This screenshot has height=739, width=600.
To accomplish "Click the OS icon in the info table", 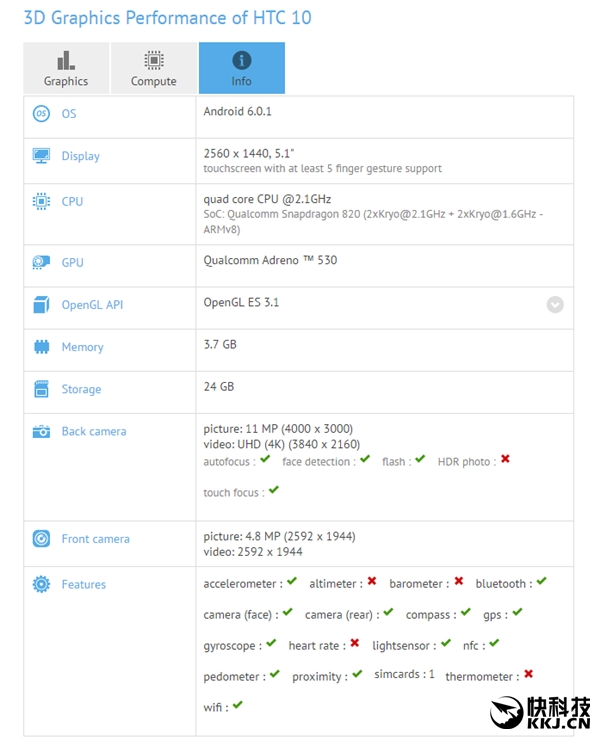I will coord(41,114).
